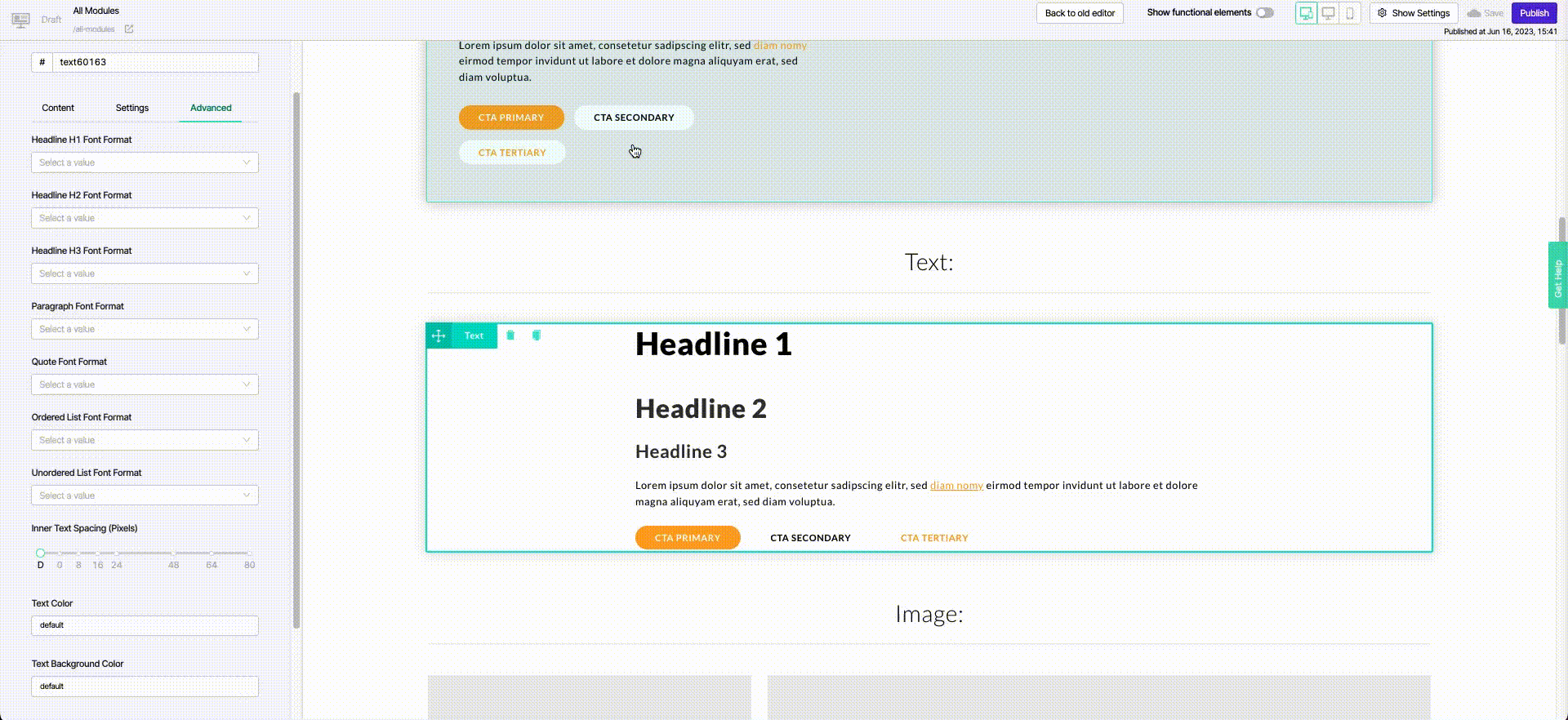The width and height of the screenshot is (1568, 720).
Task: Expand the Quote Font Format dropdown
Action: point(145,384)
